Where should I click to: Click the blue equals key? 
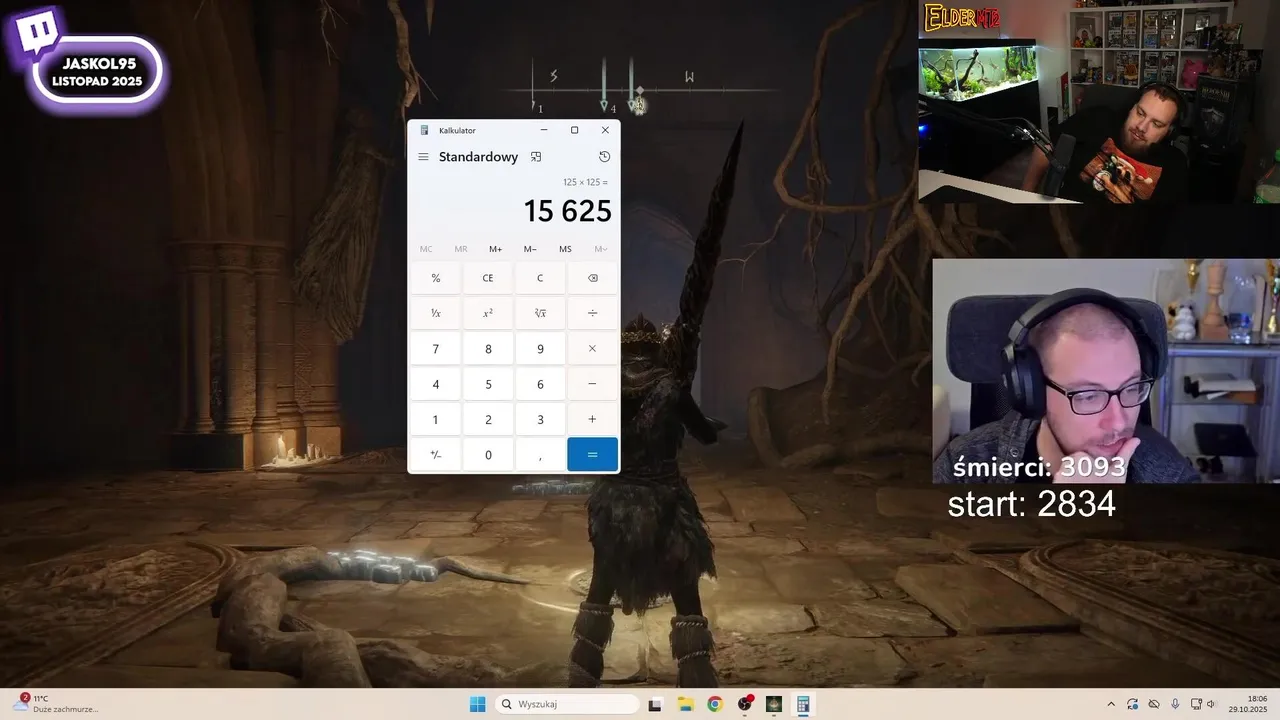592,454
